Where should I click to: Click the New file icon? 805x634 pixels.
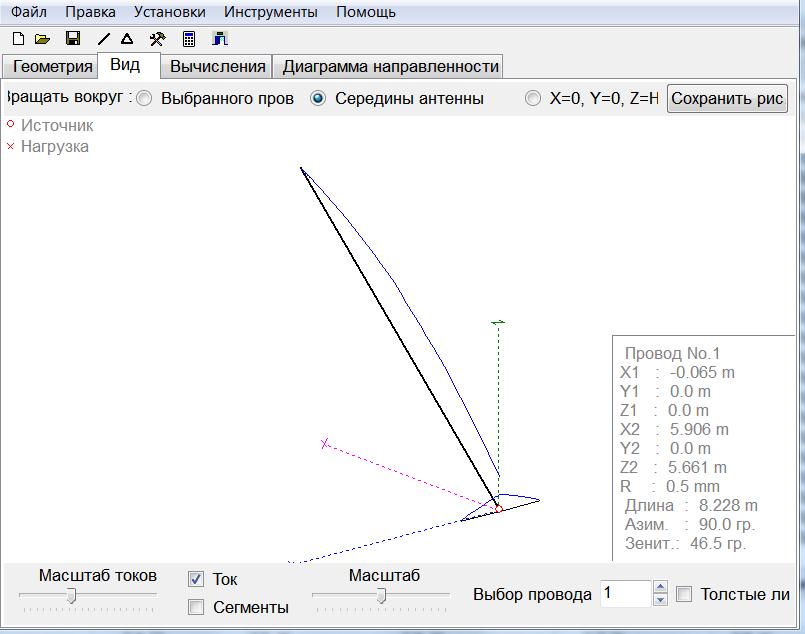[x=18, y=39]
